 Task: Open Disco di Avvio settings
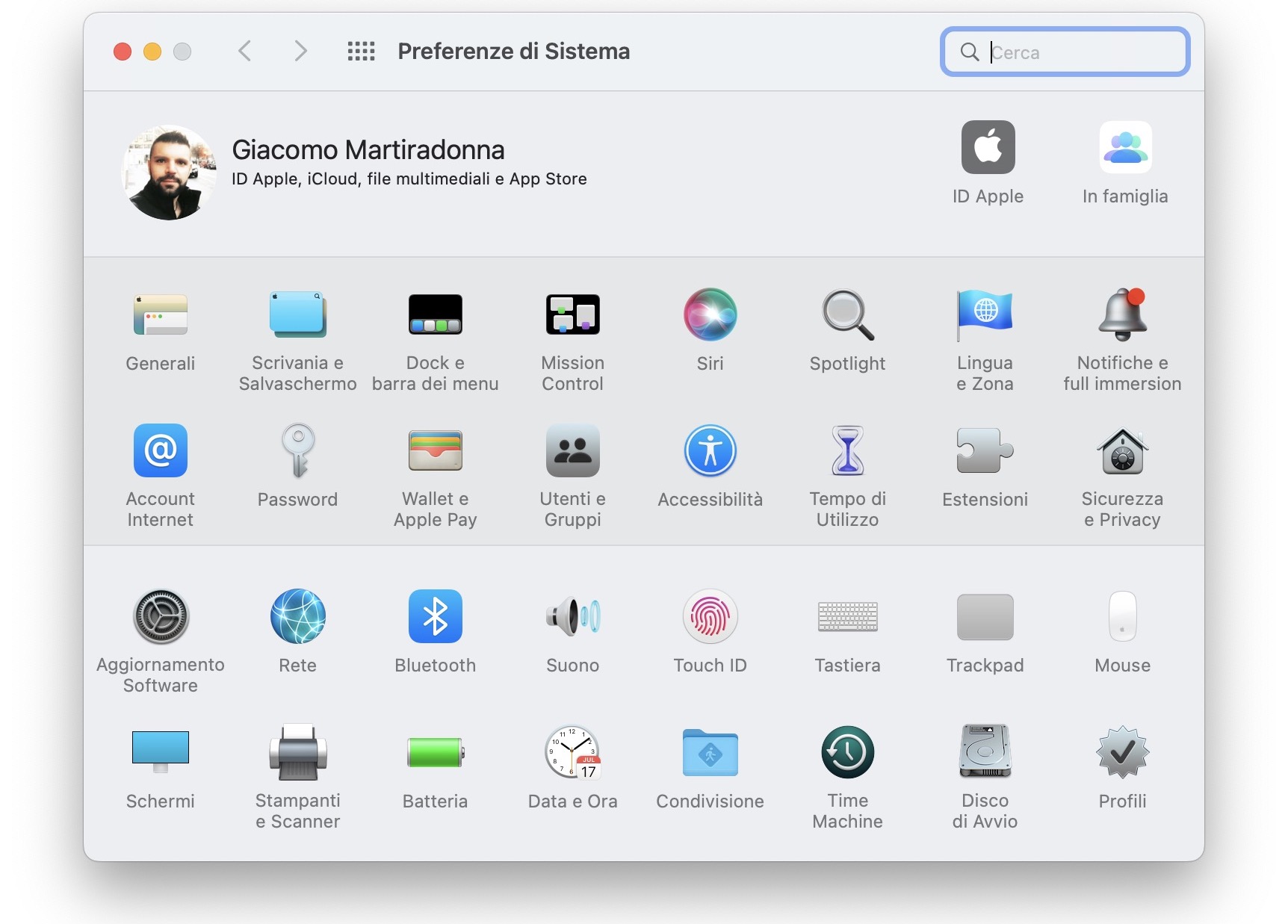point(985,753)
